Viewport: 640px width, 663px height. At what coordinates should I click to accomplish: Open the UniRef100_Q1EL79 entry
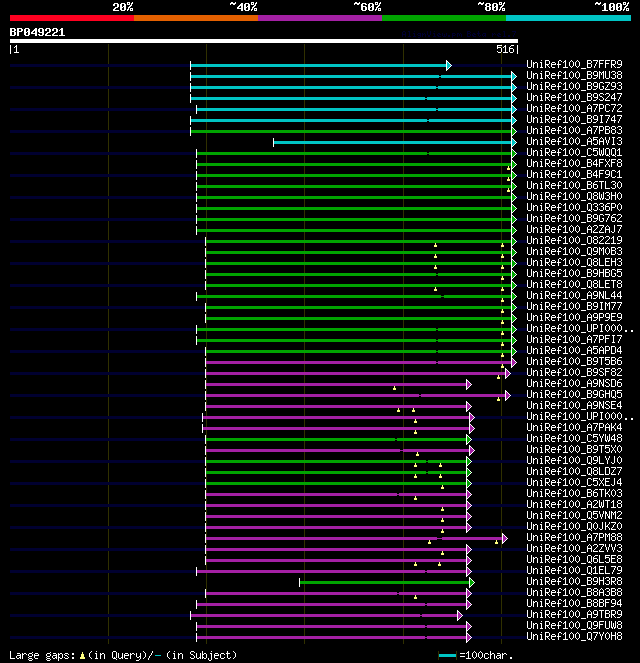[574, 570]
